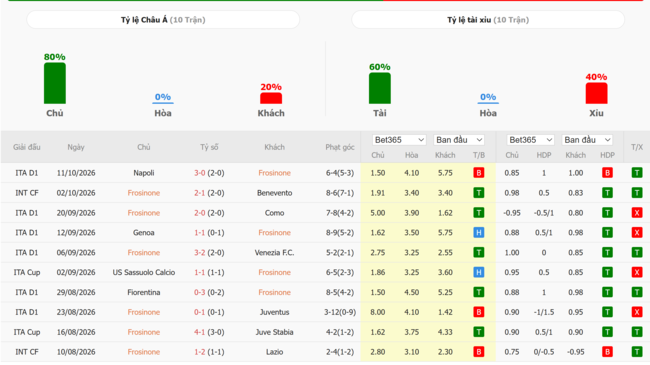Click corner stat 3-12(0-9)
Viewport: 650px width, 365px height.
pos(340,312)
